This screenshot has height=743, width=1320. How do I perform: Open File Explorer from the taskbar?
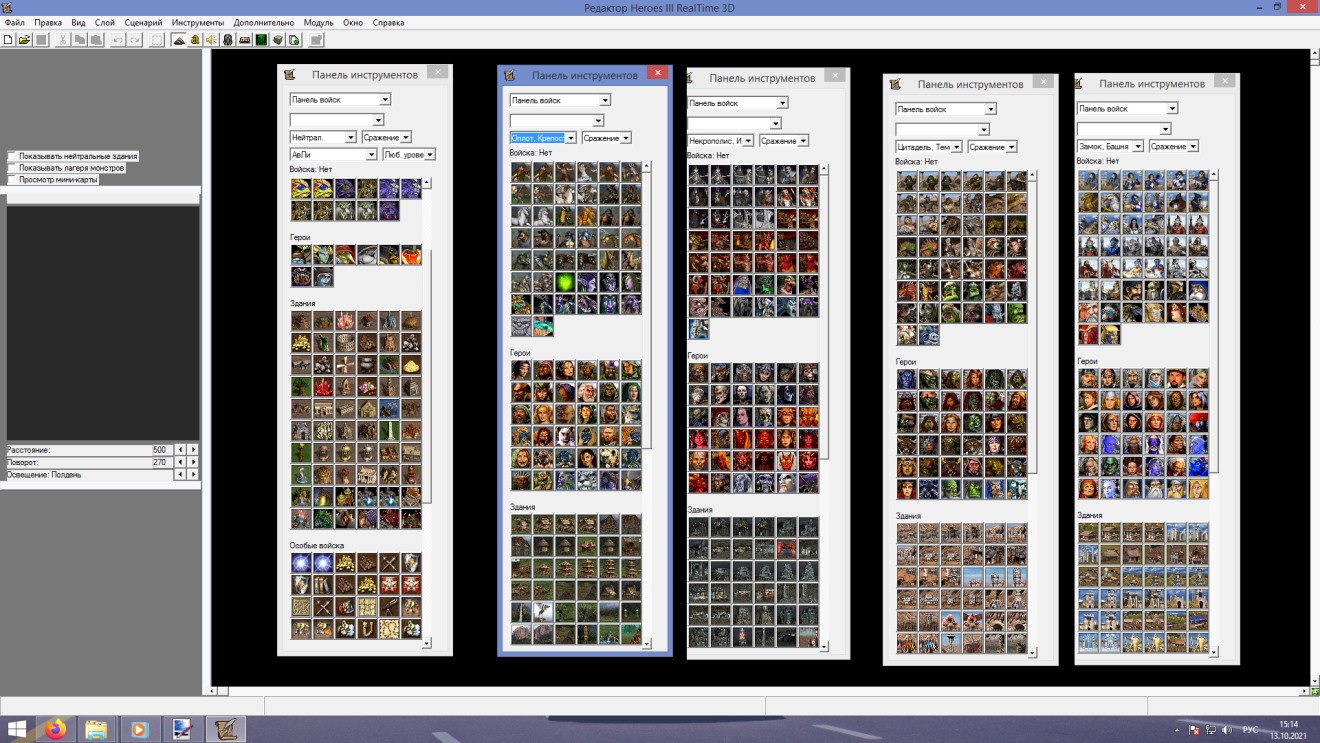point(96,729)
